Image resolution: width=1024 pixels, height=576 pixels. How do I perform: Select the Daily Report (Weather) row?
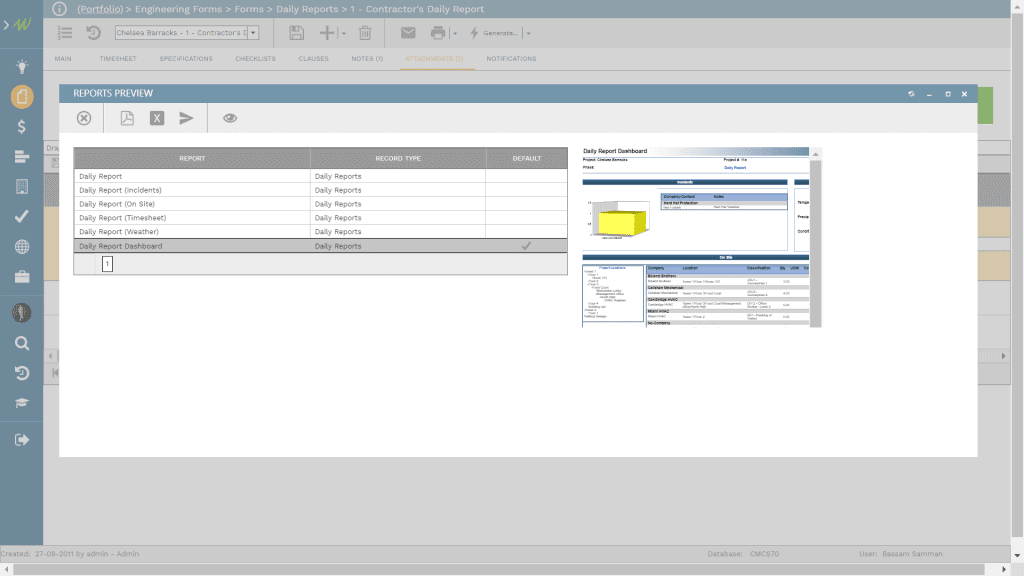coord(320,231)
